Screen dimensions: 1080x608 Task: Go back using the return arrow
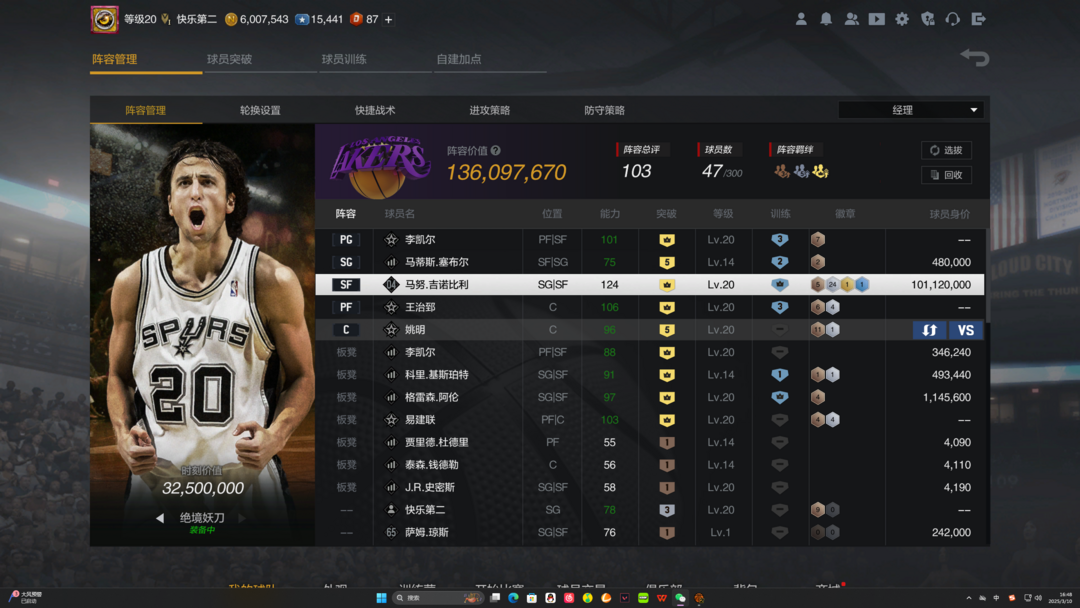click(975, 57)
